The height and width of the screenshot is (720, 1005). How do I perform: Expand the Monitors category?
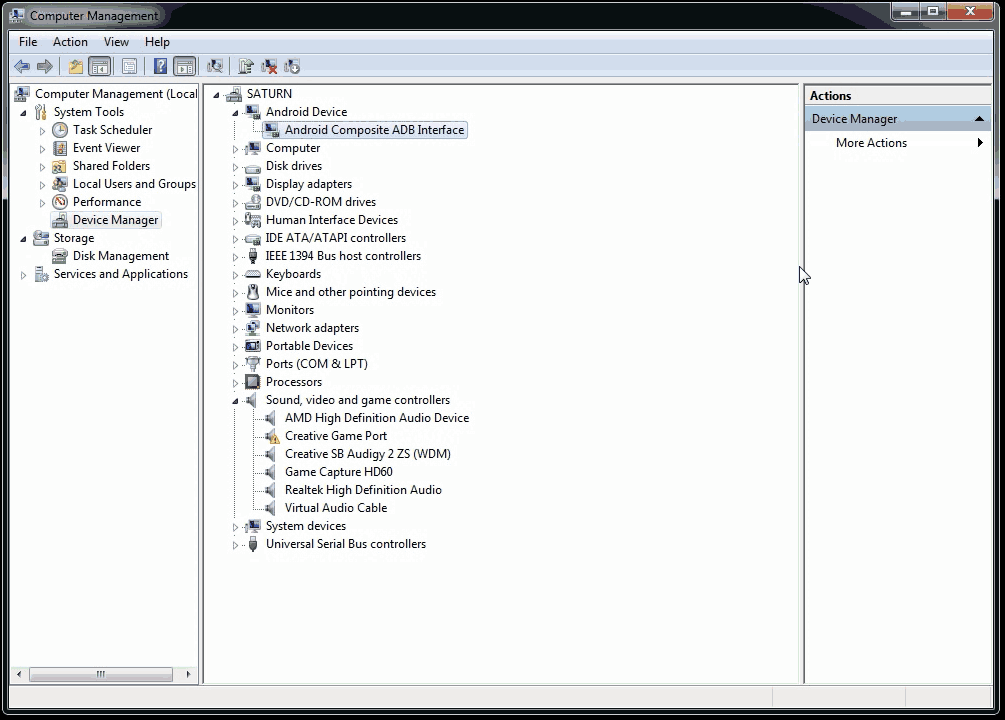(235, 311)
